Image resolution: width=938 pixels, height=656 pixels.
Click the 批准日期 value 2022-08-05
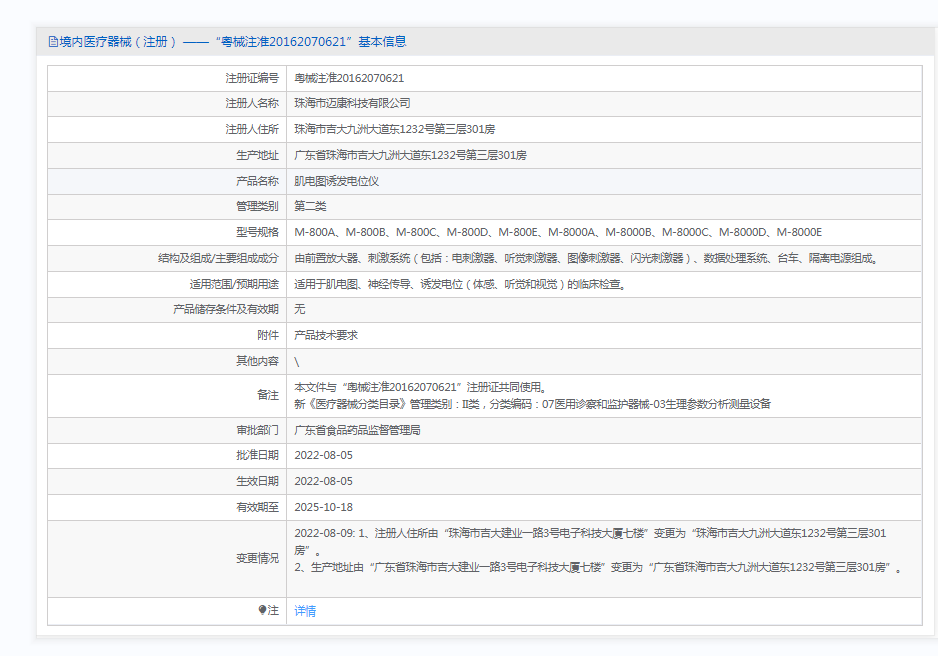click(323, 455)
